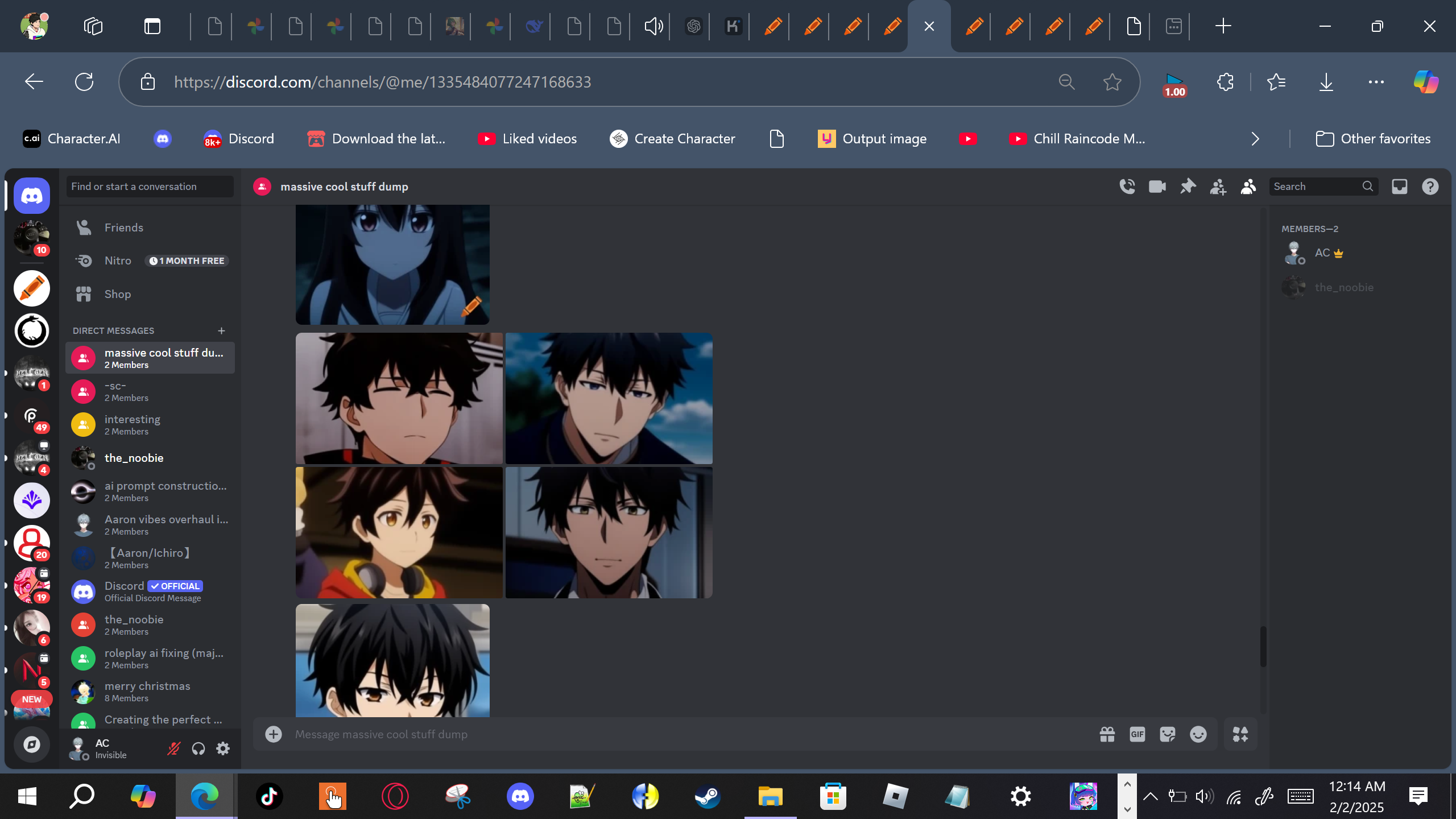Open the Nitro page
This screenshot has width=1456, height=819.
point(118,260)
